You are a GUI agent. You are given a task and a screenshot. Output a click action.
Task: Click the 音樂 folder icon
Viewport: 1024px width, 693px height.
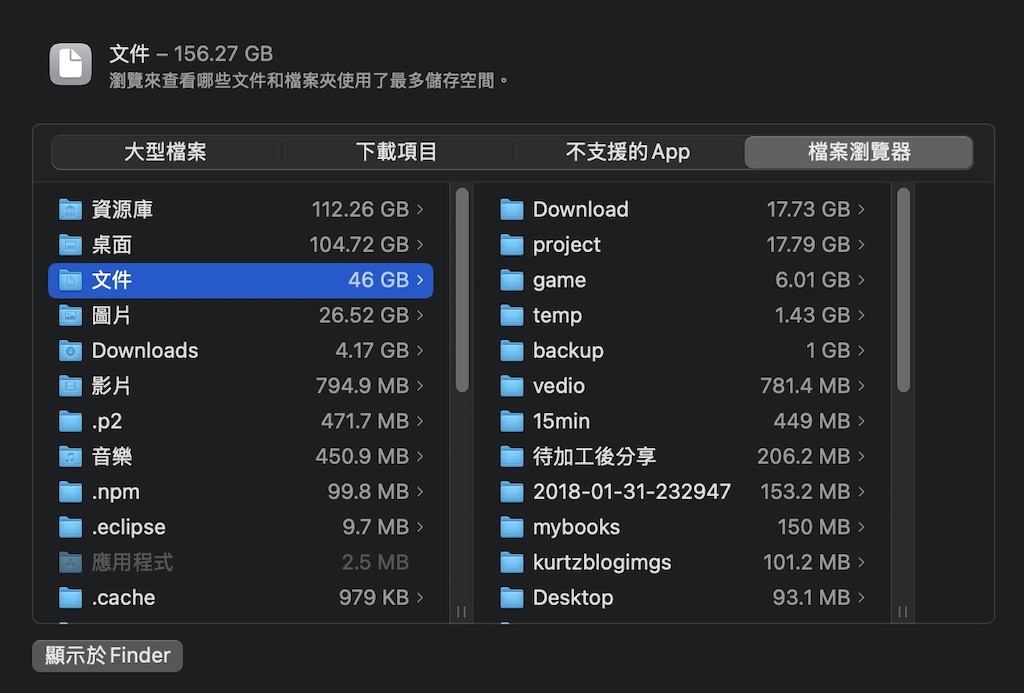[x=70, y=457]
